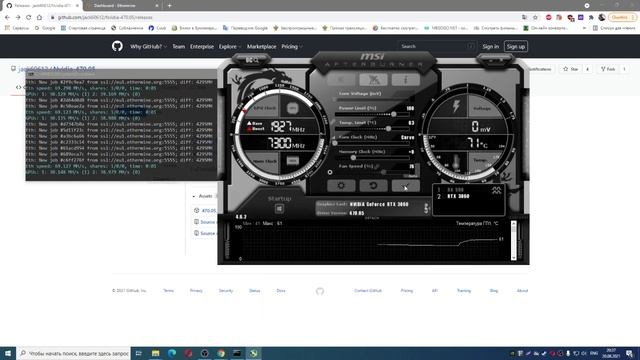Adjust the Fan Speed slider
This screenshot has width=640, height=360.
coord(372,172)
